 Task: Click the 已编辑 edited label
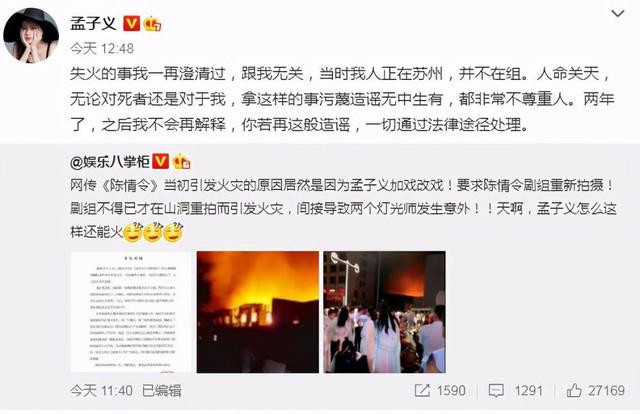pos(162,391)
